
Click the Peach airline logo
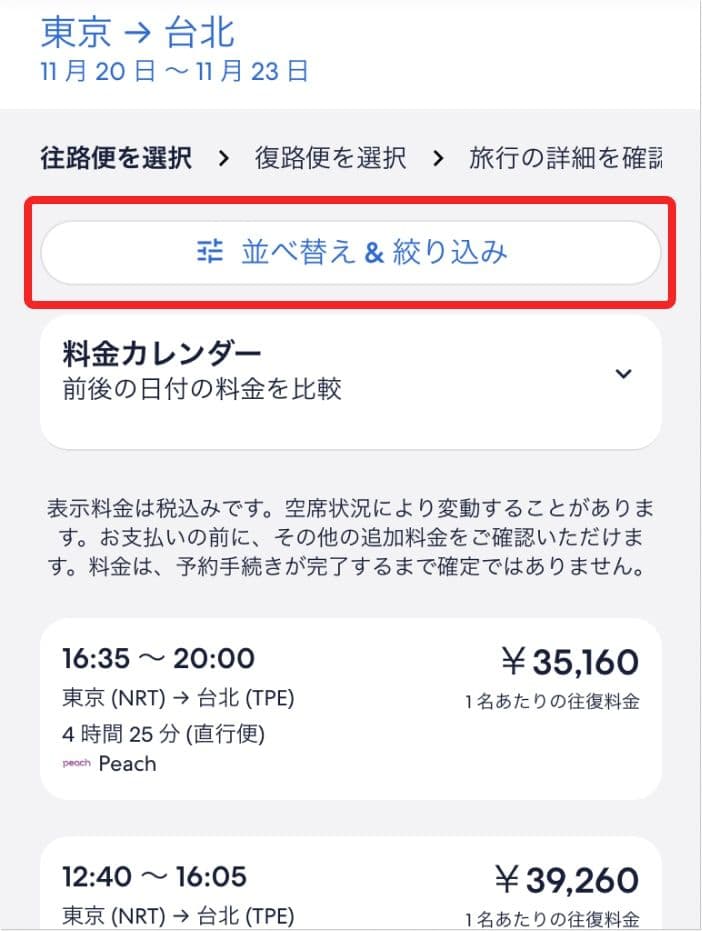click(x=76, y=764)
